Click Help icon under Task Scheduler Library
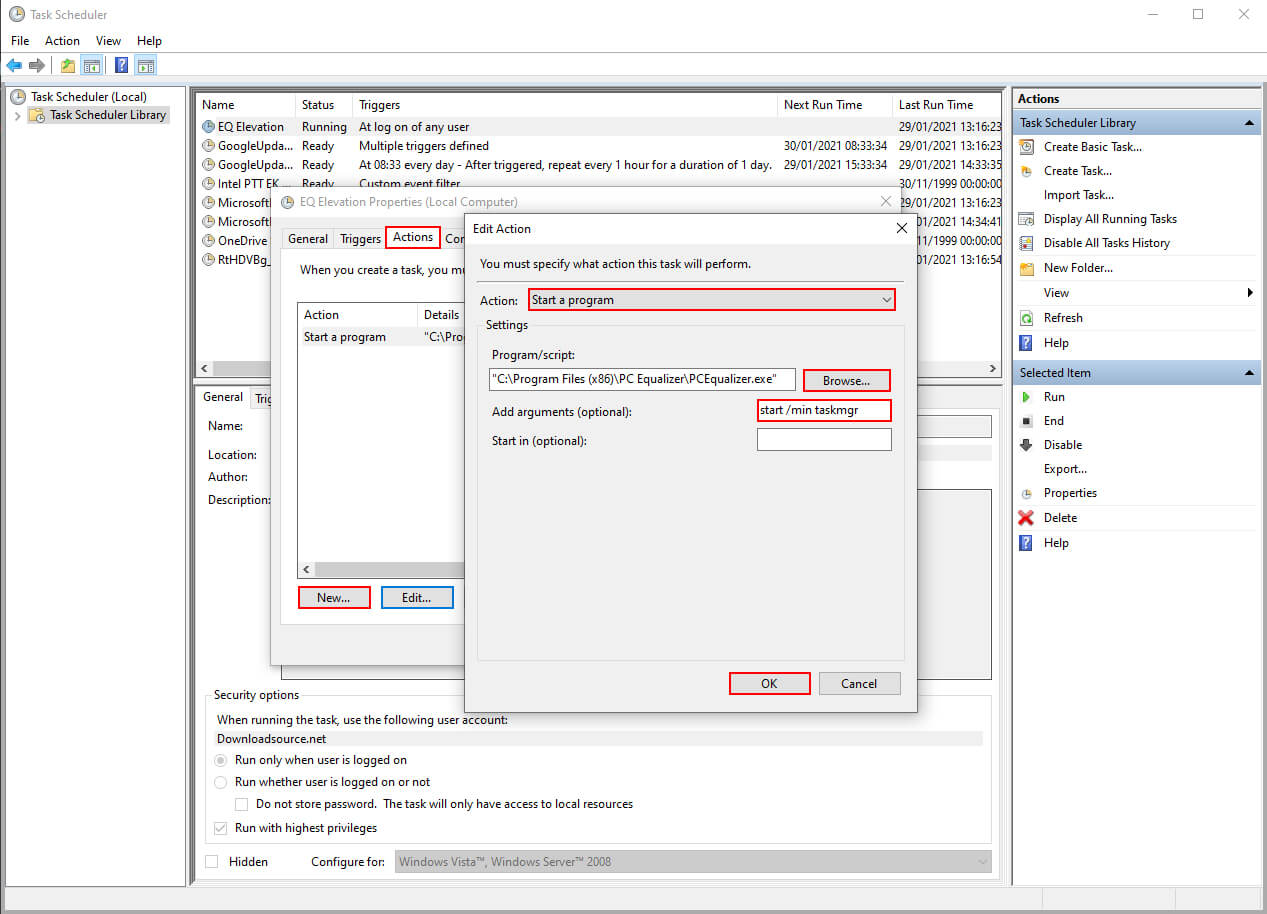 tap(1026, 343)
